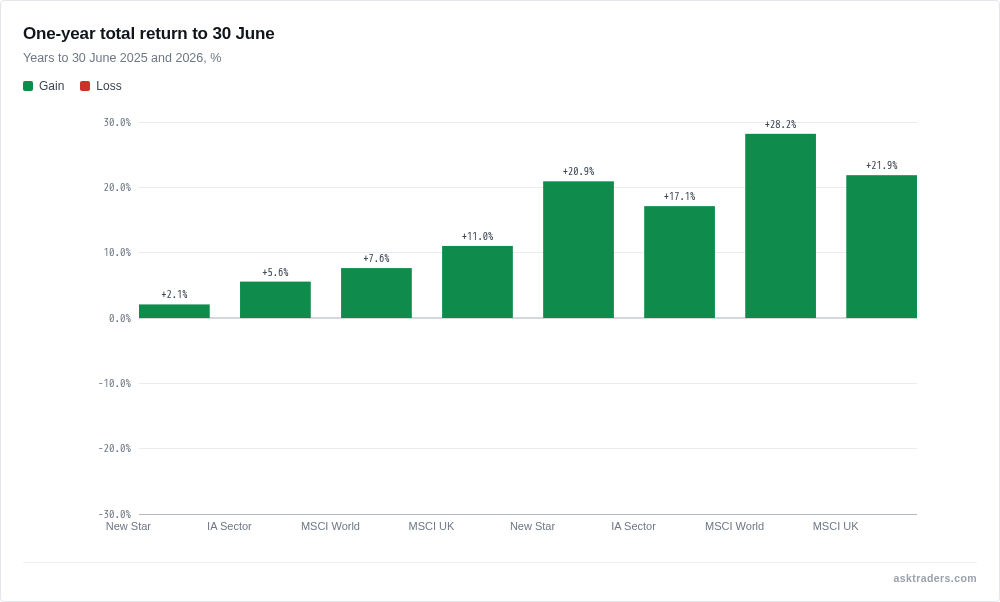The width and height of the screenshot is (1000, 602).
Task: Select the +20.9% value label
Action: click(578, 172)
